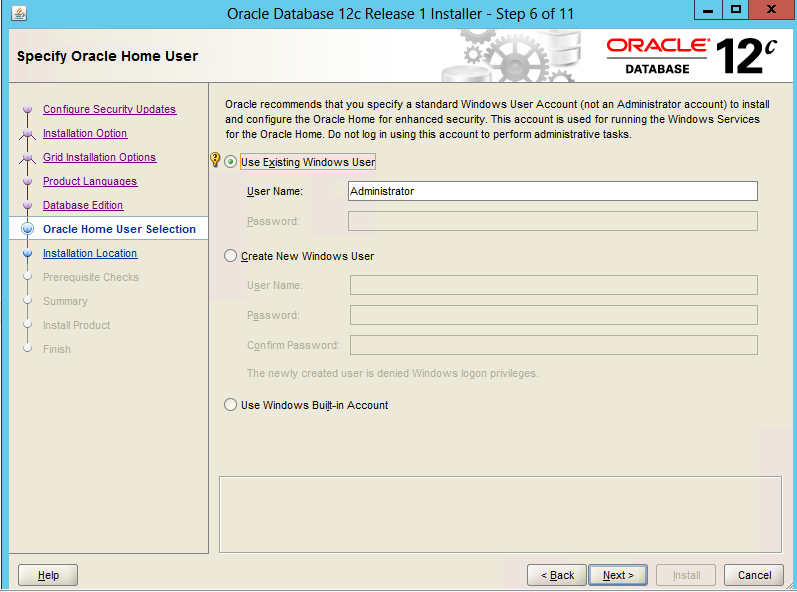Go to Installation Option step
Viewport: 797px width, 592px height.
pos(85,134)
